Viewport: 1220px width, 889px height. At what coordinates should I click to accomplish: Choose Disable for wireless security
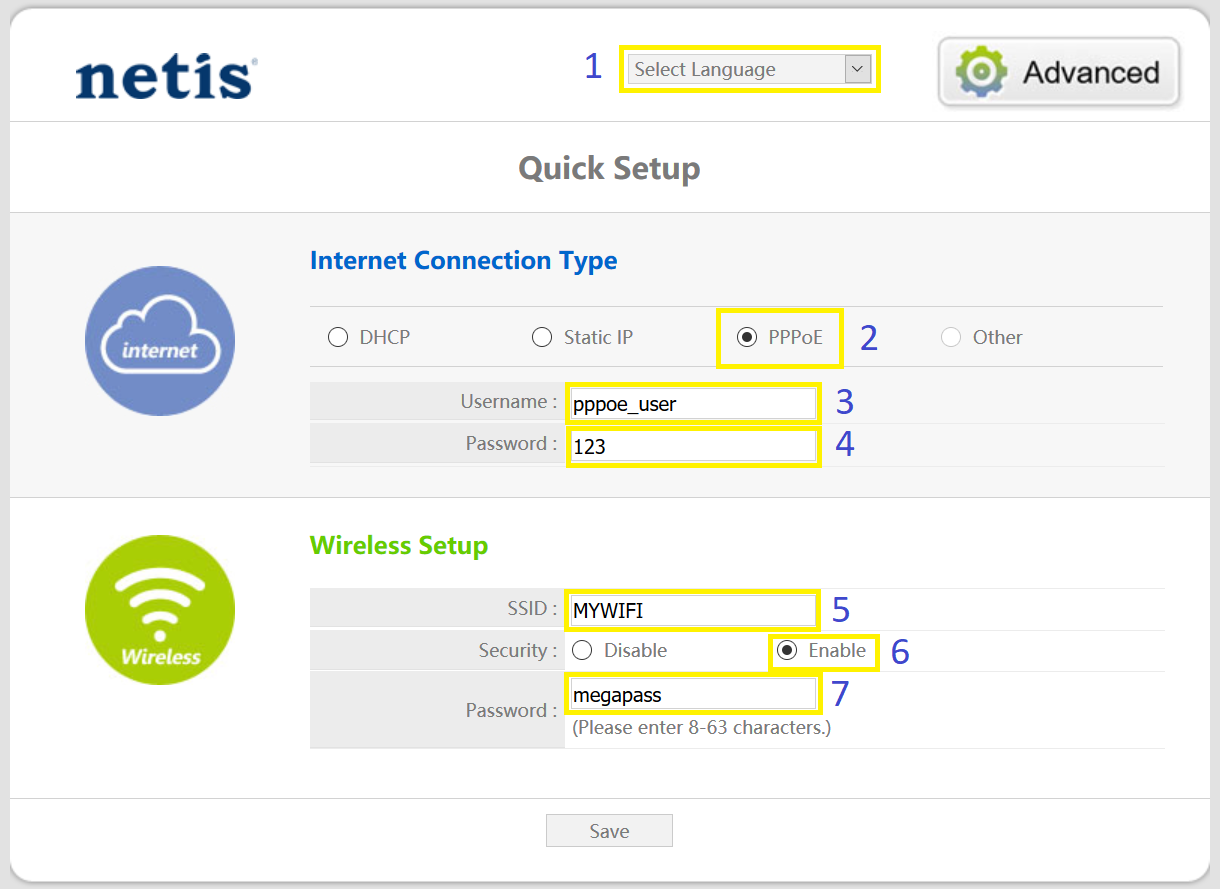click(582, 651)
